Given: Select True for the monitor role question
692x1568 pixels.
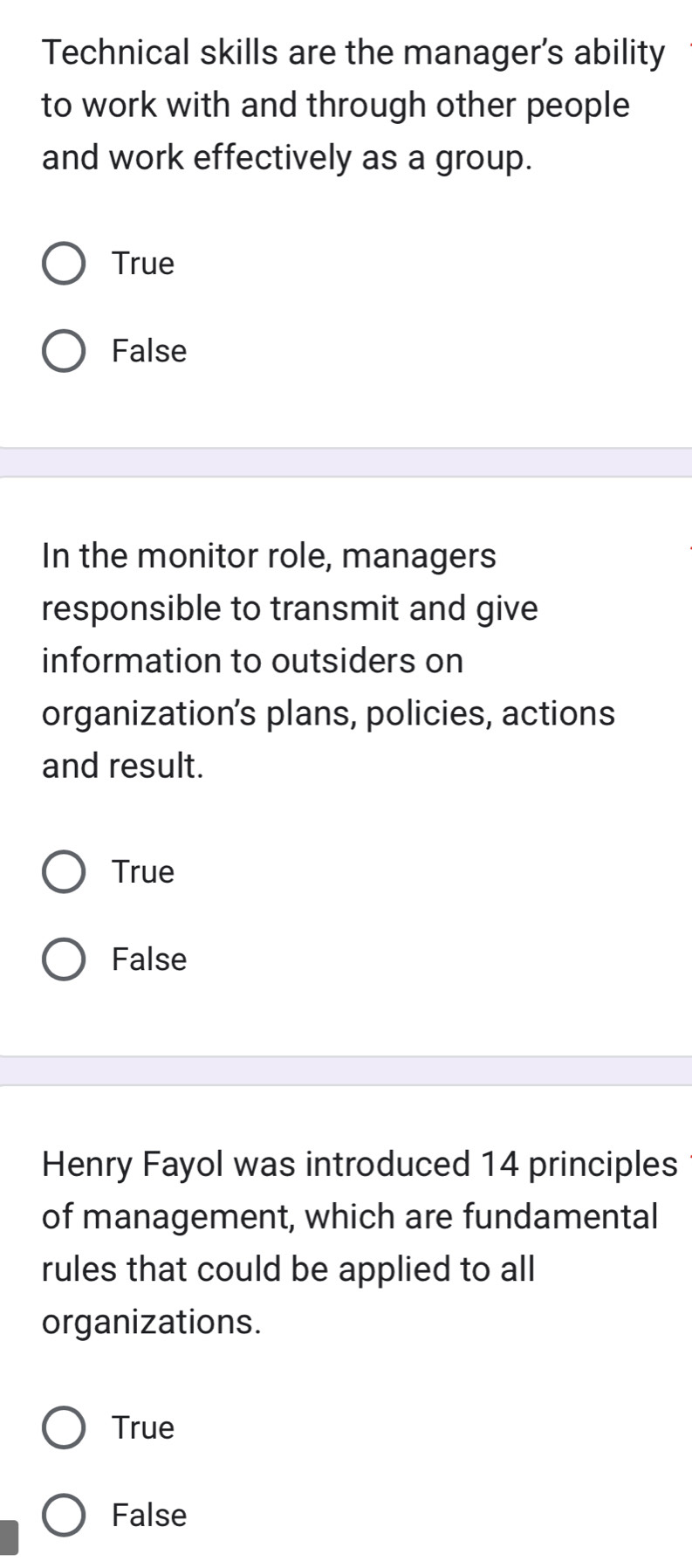Looking at the screenshot, I should pyautogui.click(x=61, y=871).
